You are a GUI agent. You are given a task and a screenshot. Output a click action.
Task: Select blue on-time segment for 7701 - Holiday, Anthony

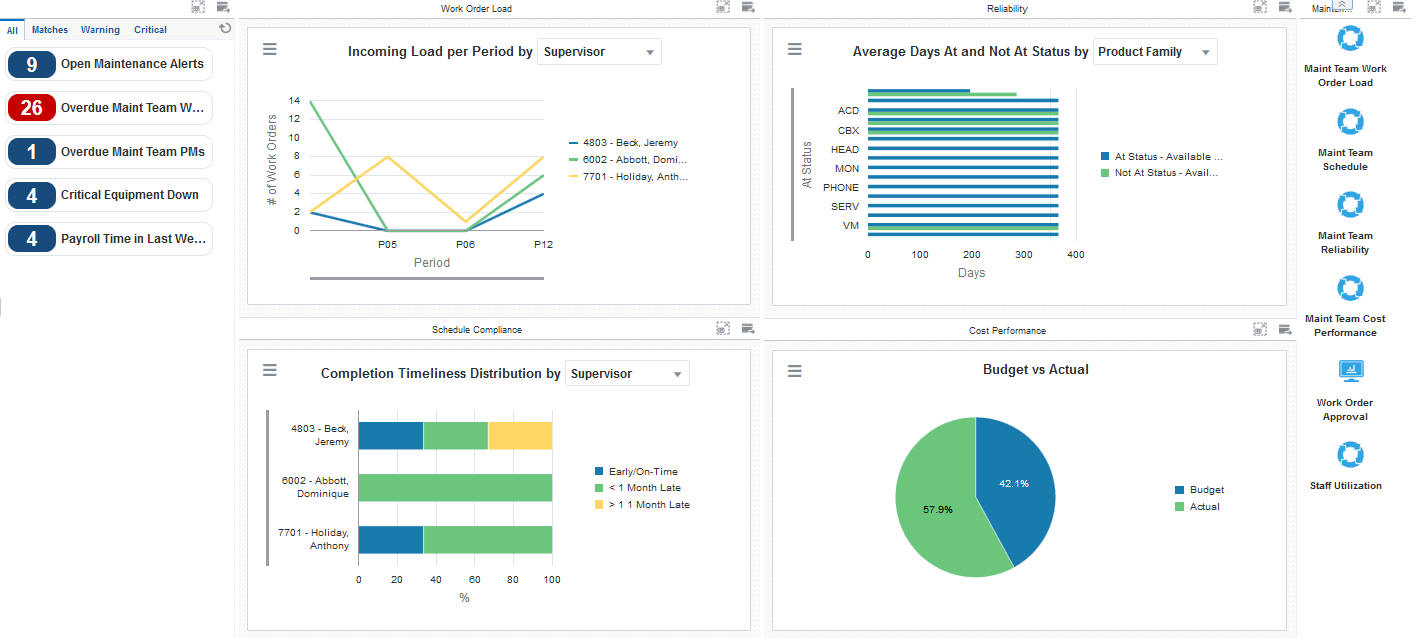(391, 540)
